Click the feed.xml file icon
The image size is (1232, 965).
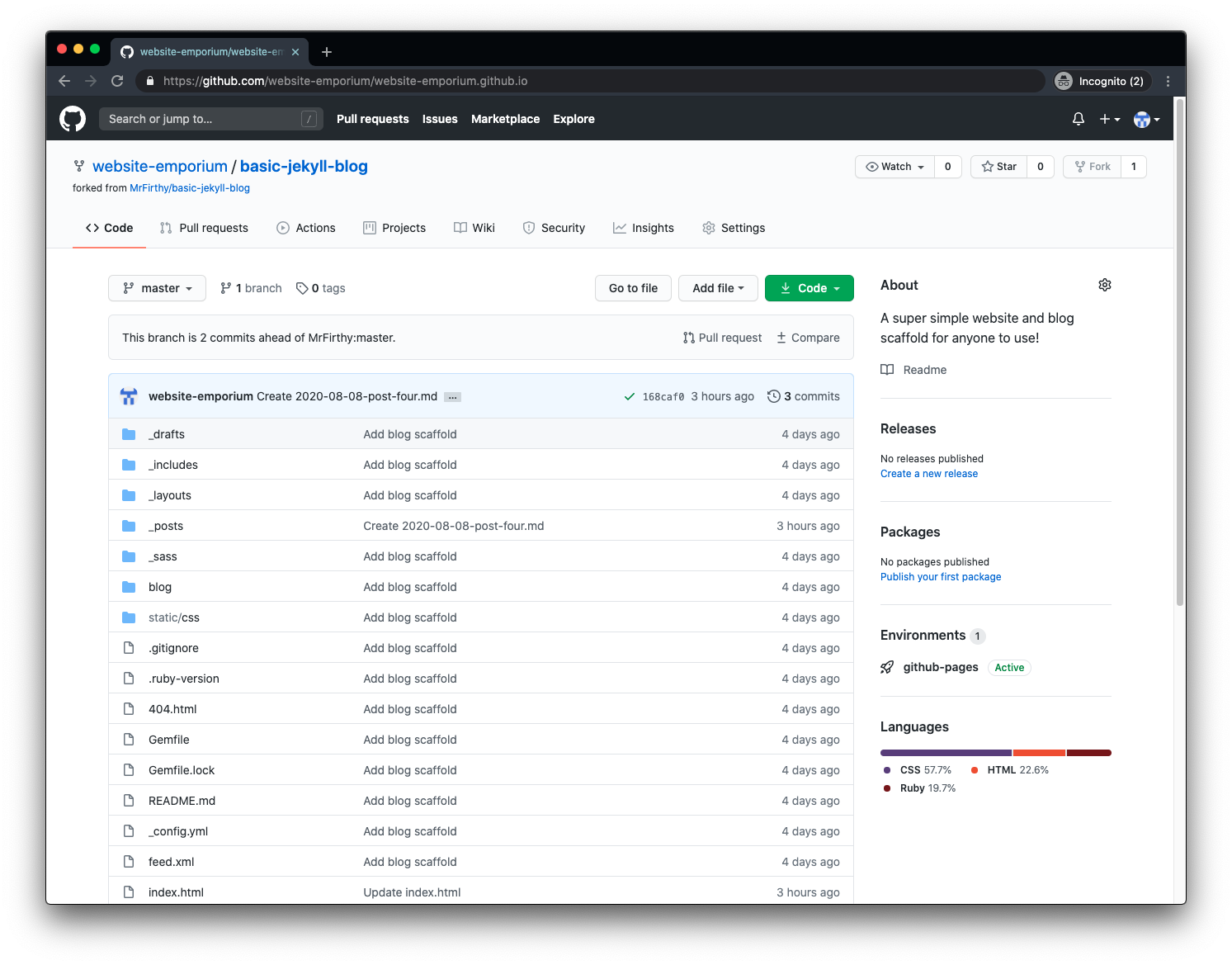129,862
